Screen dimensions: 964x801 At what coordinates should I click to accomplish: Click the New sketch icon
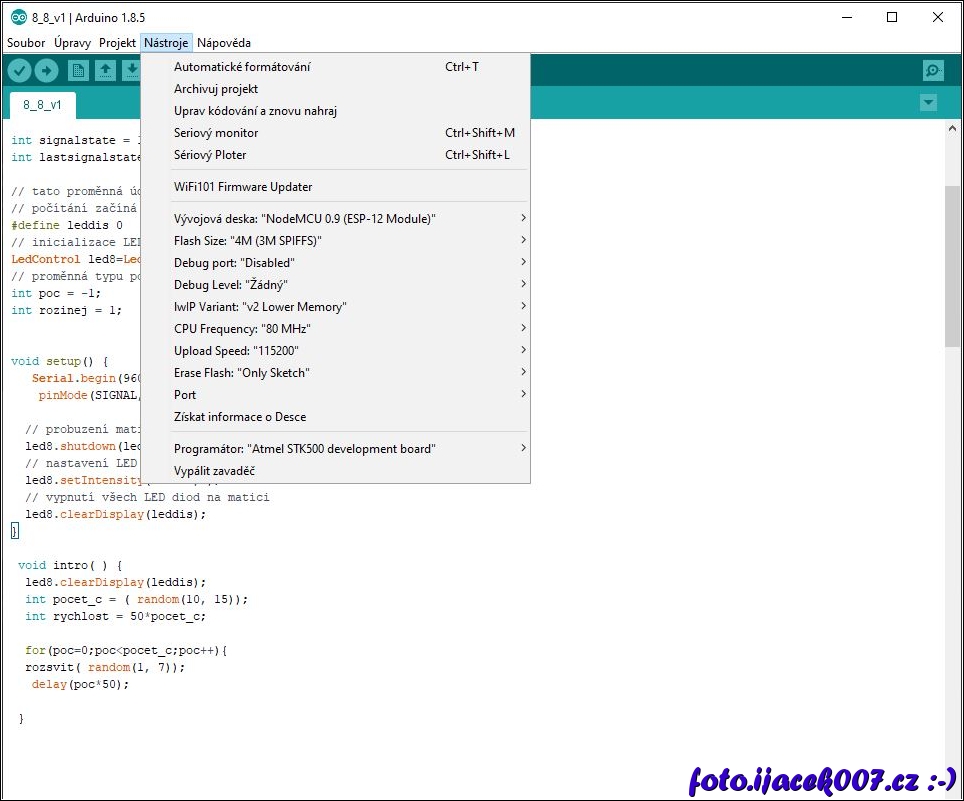coord(78,70)
